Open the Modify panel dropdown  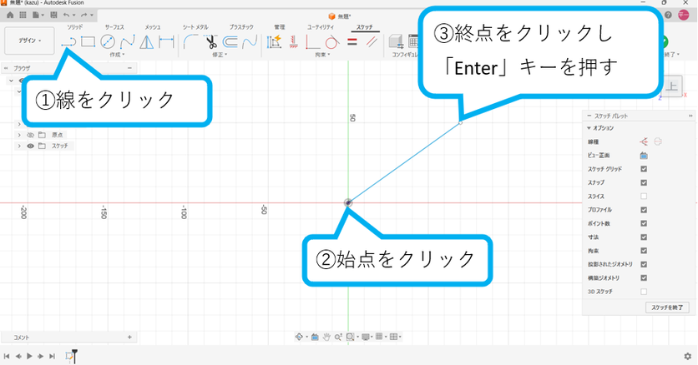tap(220, 55)
